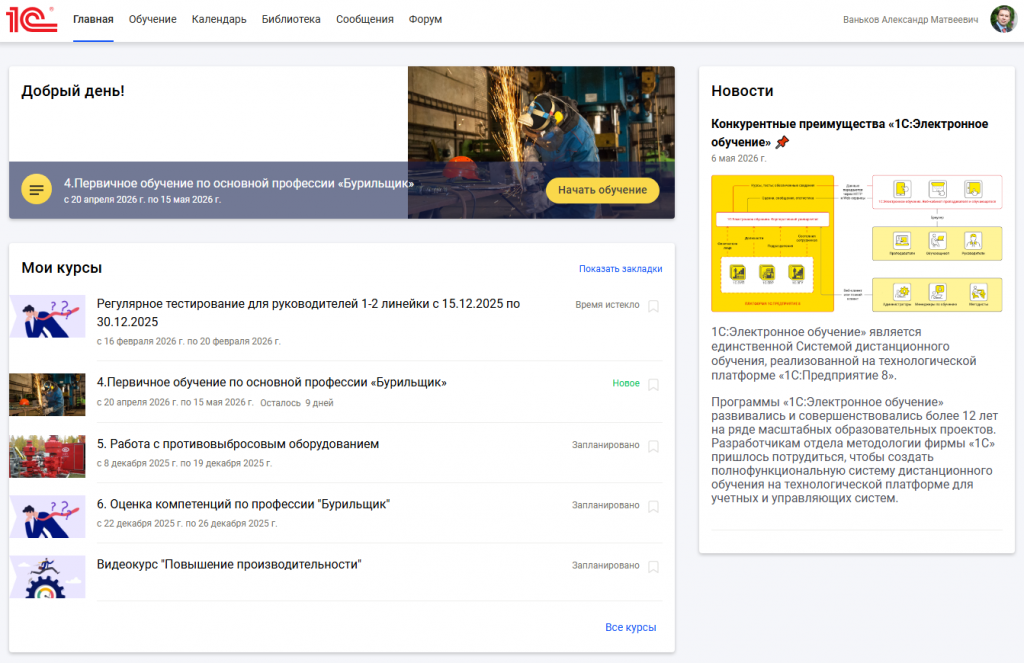Image resolution: width=1024 pixels, height=663 pixels.
Task: Open banner course title '4.Первичное обучение… «Бурильщик»'
Action: pos(239,184)
